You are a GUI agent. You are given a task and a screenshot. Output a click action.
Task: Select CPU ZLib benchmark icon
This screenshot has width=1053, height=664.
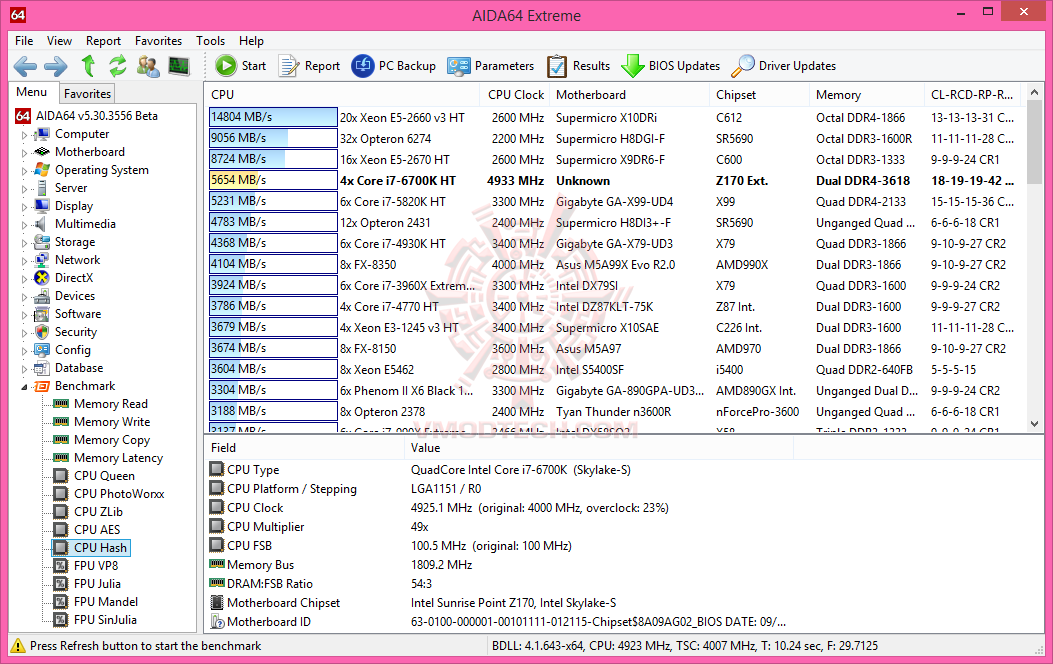(61, 512)
